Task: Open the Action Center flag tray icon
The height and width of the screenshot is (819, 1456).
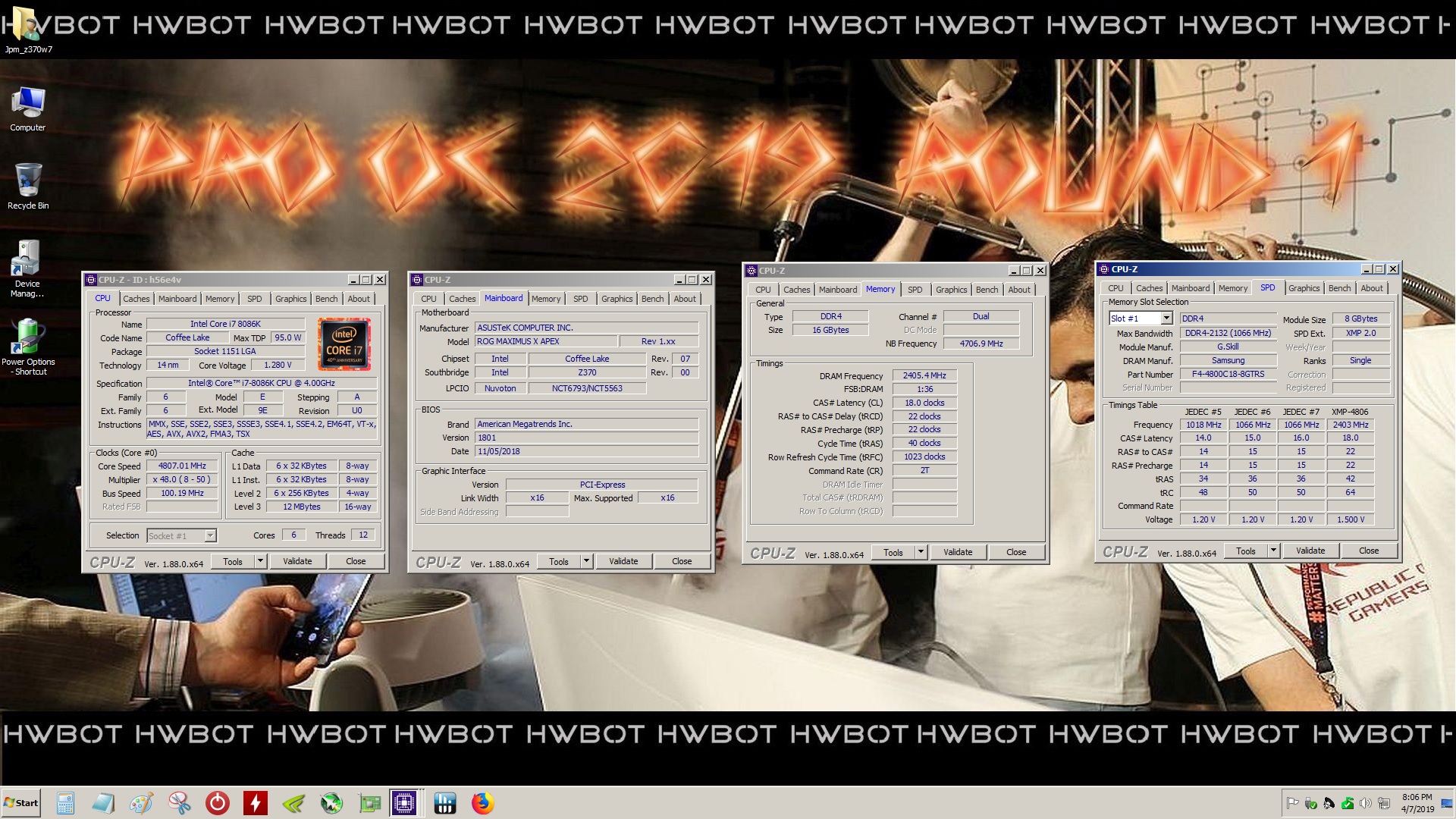Action: click(1292, 803)
